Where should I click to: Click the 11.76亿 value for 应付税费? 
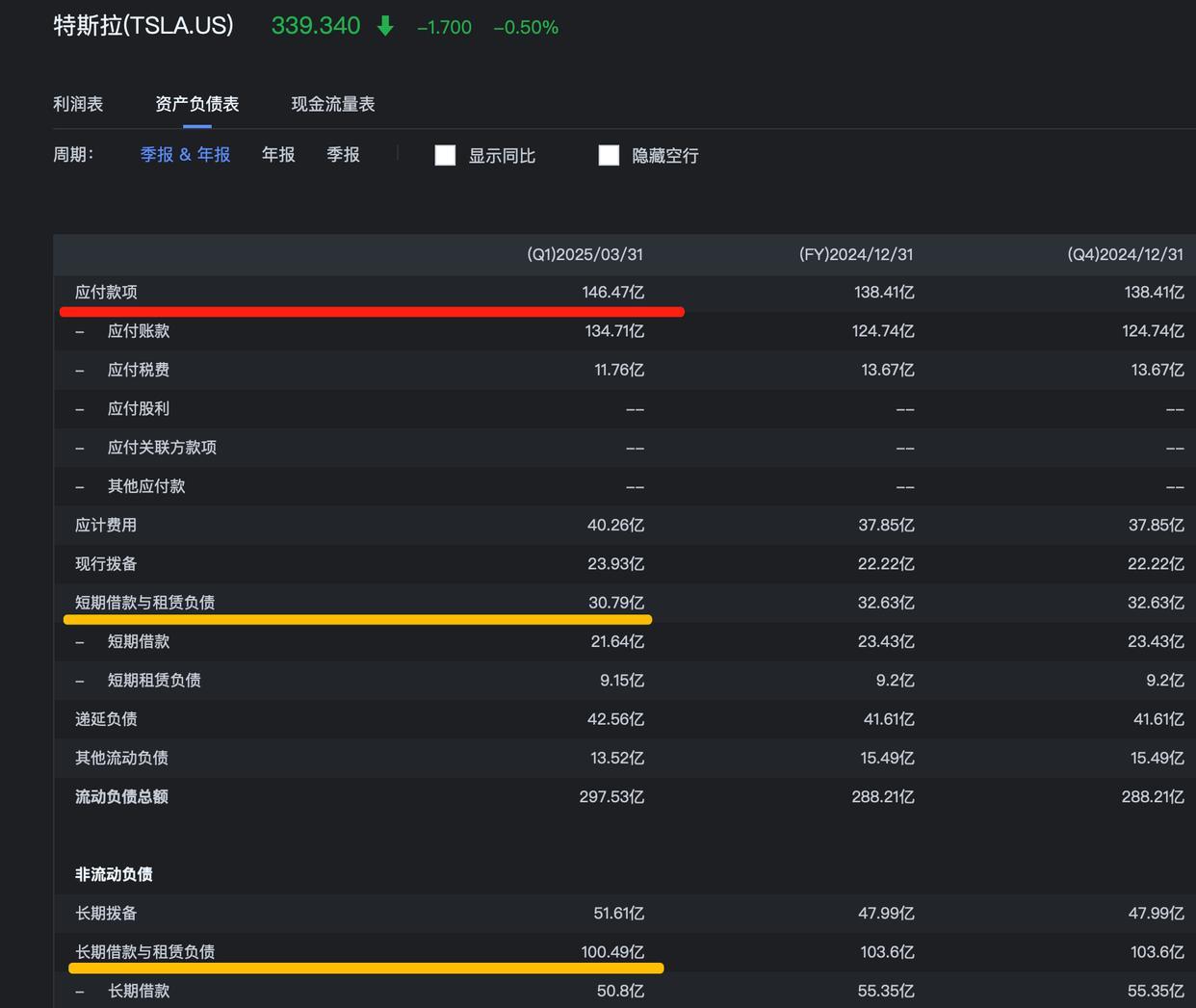pyautogui.click(x=619, y=370)
